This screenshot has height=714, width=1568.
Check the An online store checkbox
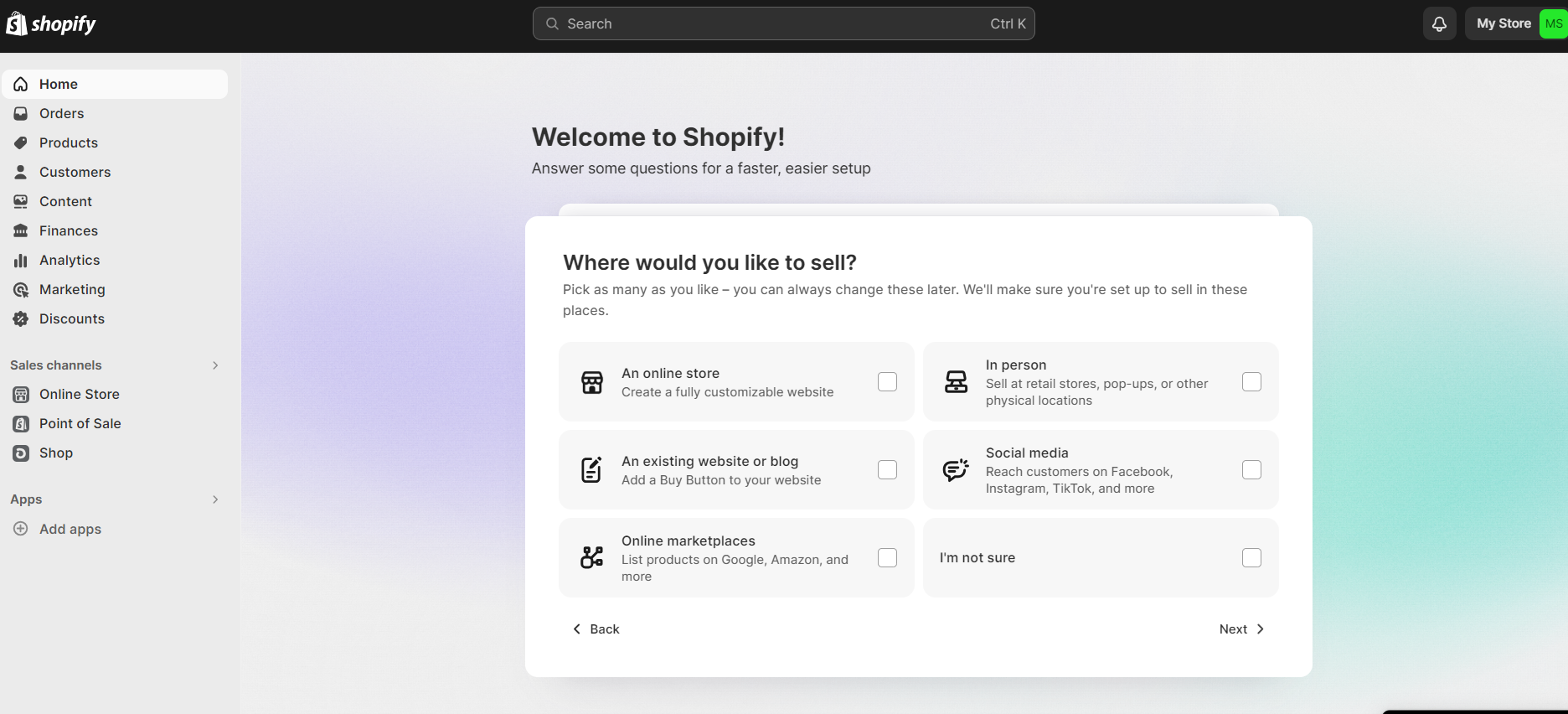click(x=887, y=382)
